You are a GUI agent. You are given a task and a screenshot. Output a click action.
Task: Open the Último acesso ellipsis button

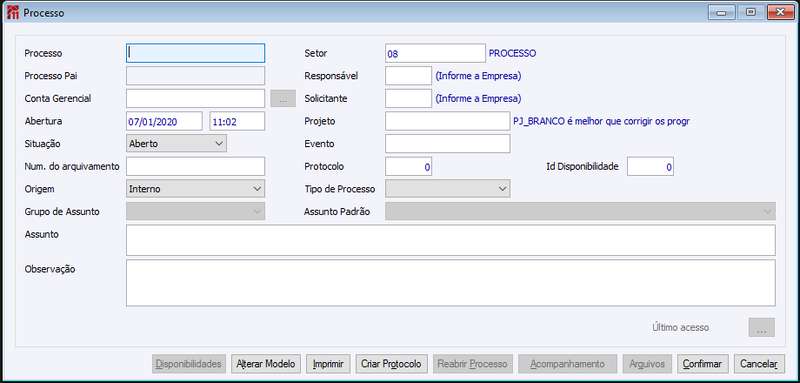tap(762, 327)
